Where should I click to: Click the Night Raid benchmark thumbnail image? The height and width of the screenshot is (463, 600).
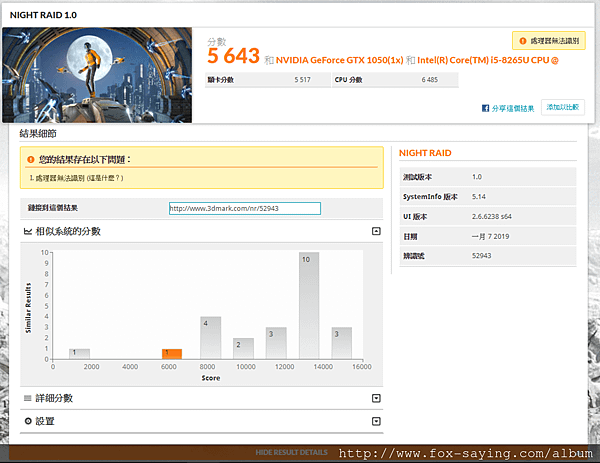(x=97, y=75)
